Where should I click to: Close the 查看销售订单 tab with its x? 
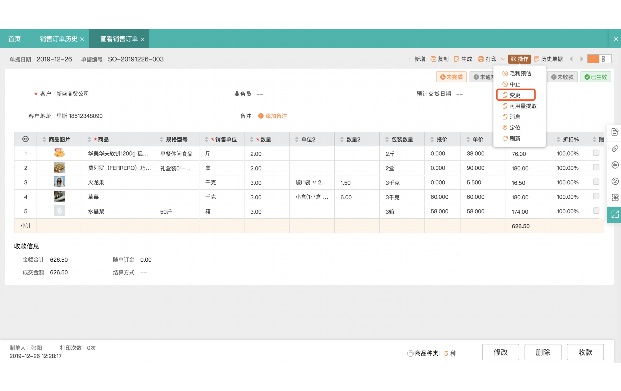click(142, 39)
